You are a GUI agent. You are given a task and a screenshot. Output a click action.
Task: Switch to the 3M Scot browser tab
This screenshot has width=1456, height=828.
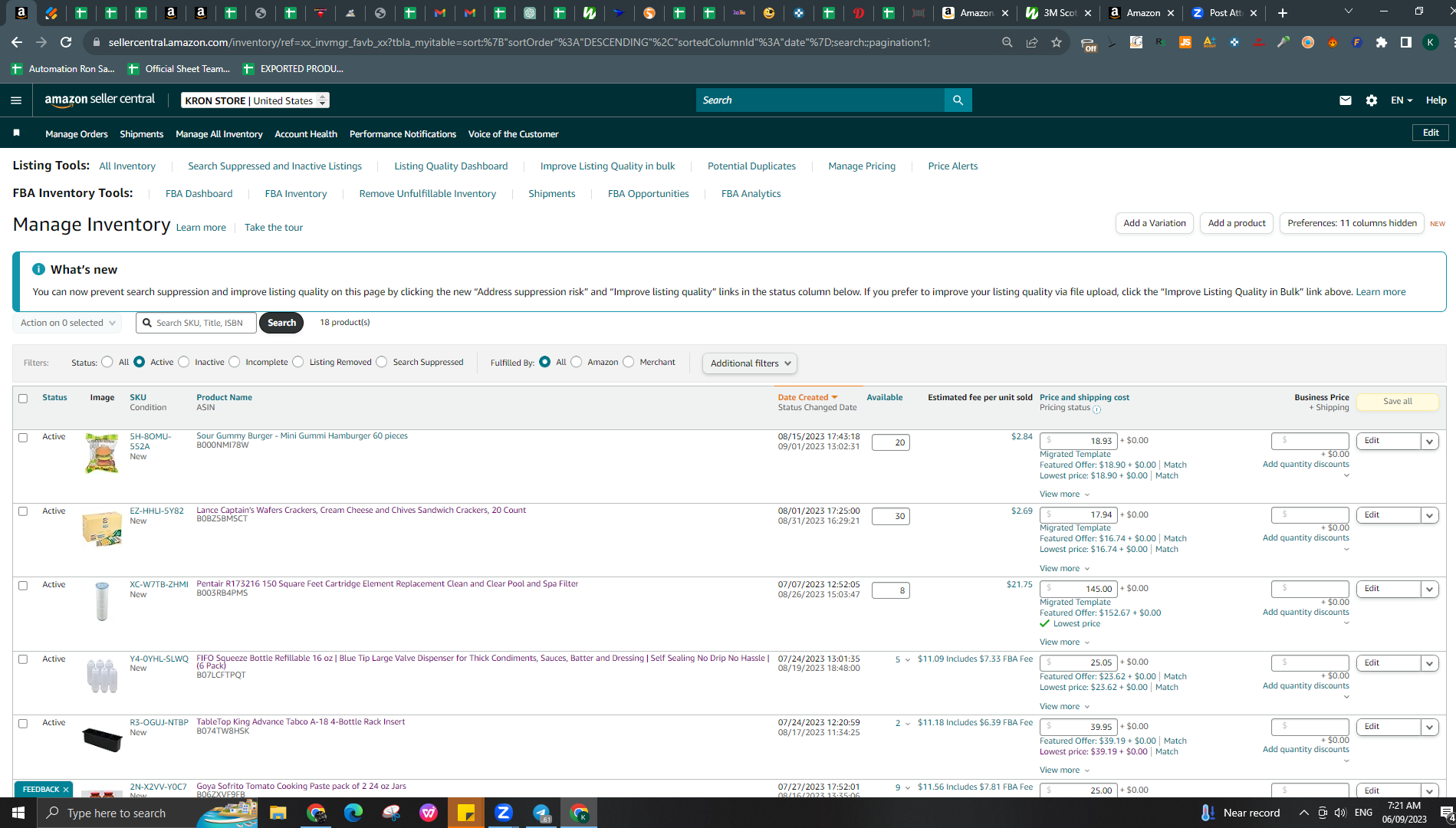pyautogui.click(x=1058, y=13)
